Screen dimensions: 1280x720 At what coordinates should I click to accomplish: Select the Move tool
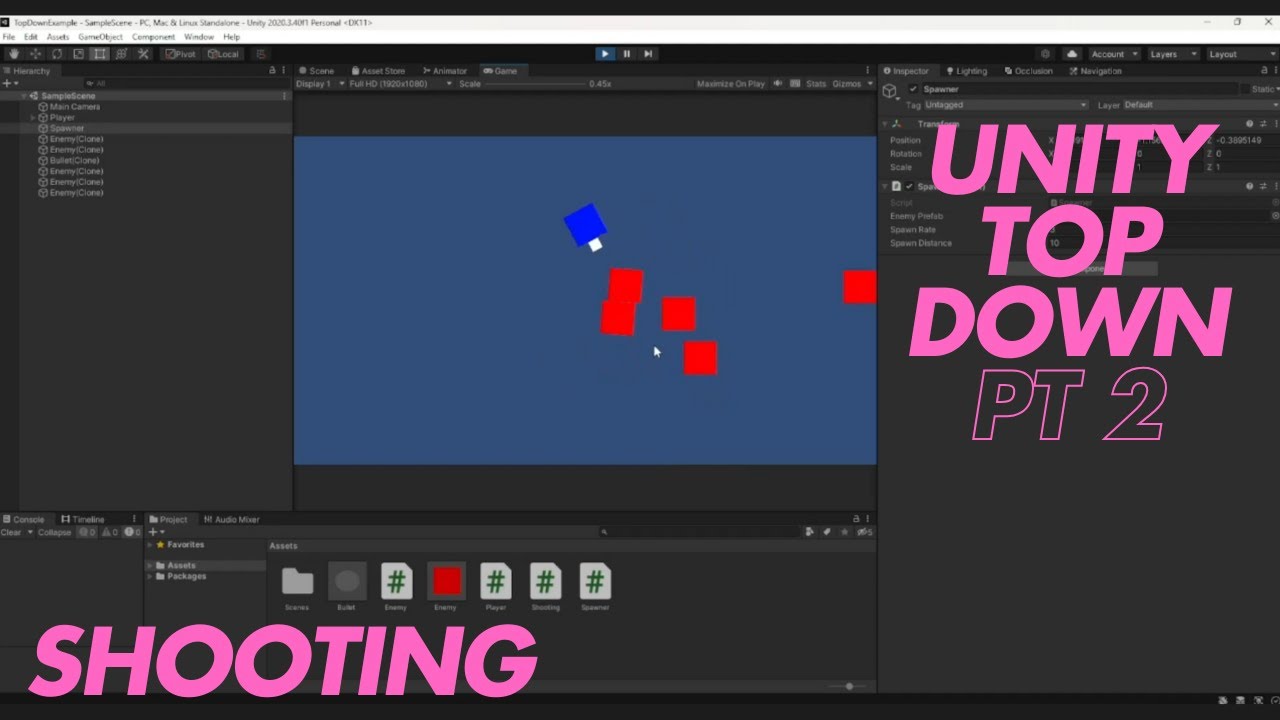(35, 54)
